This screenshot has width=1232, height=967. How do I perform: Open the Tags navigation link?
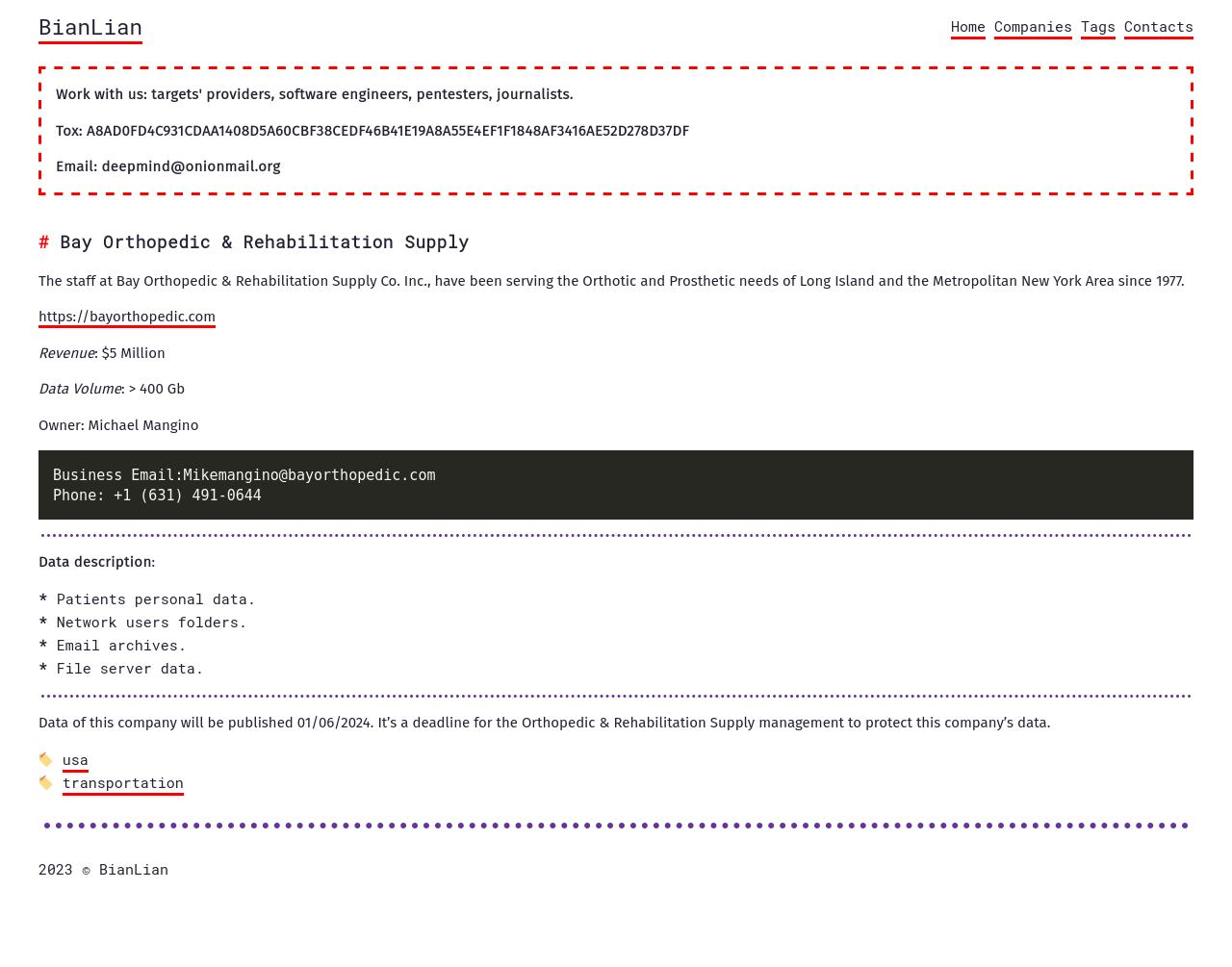(x=1097, y=27)
